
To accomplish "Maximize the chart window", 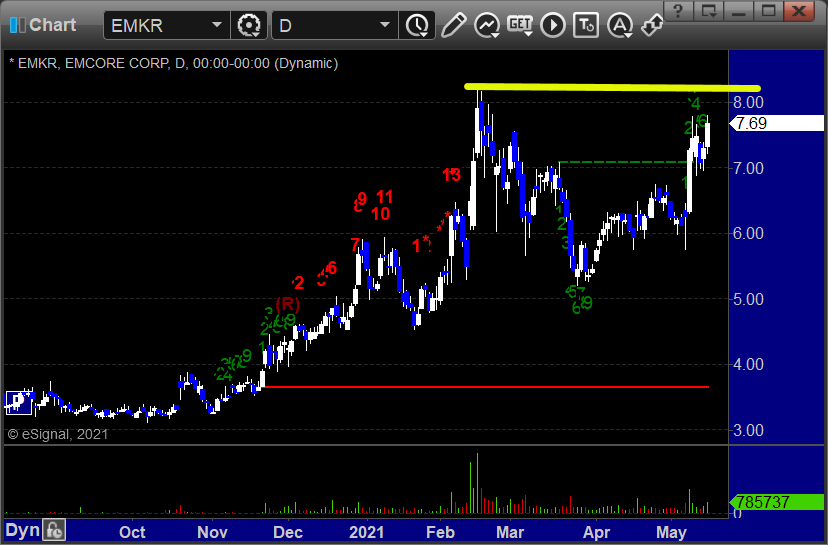I will point(768,11).
